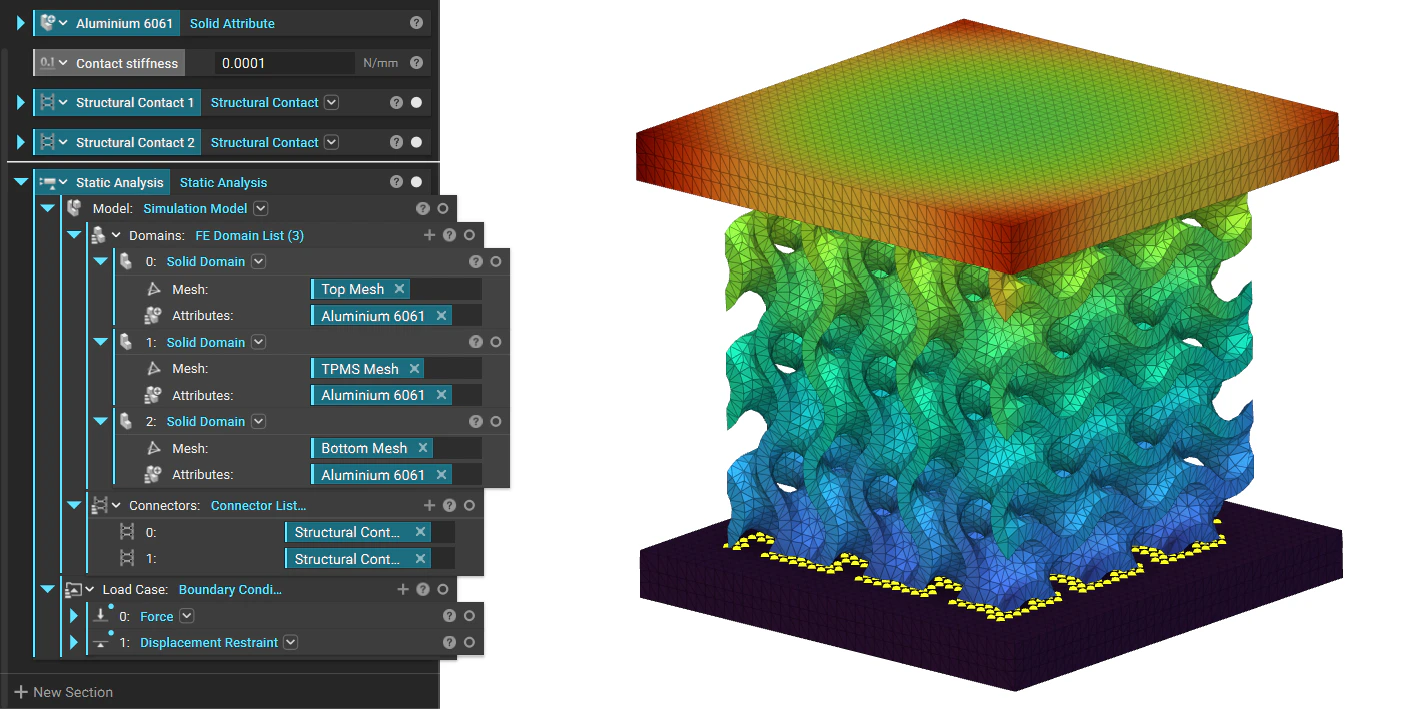The image size is (1414, 709).
Task: Click the Mesh icon beside Top Mesh
Action: [153, 289]
